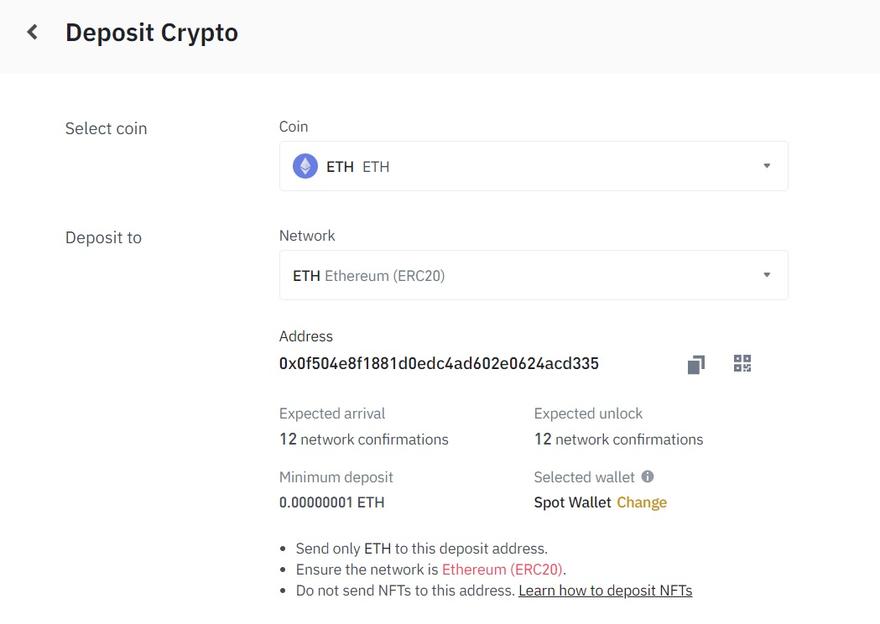Open Learn how to deposit NFTs
The width and height of the screenshot is (880, 624).
coord(605,590)
